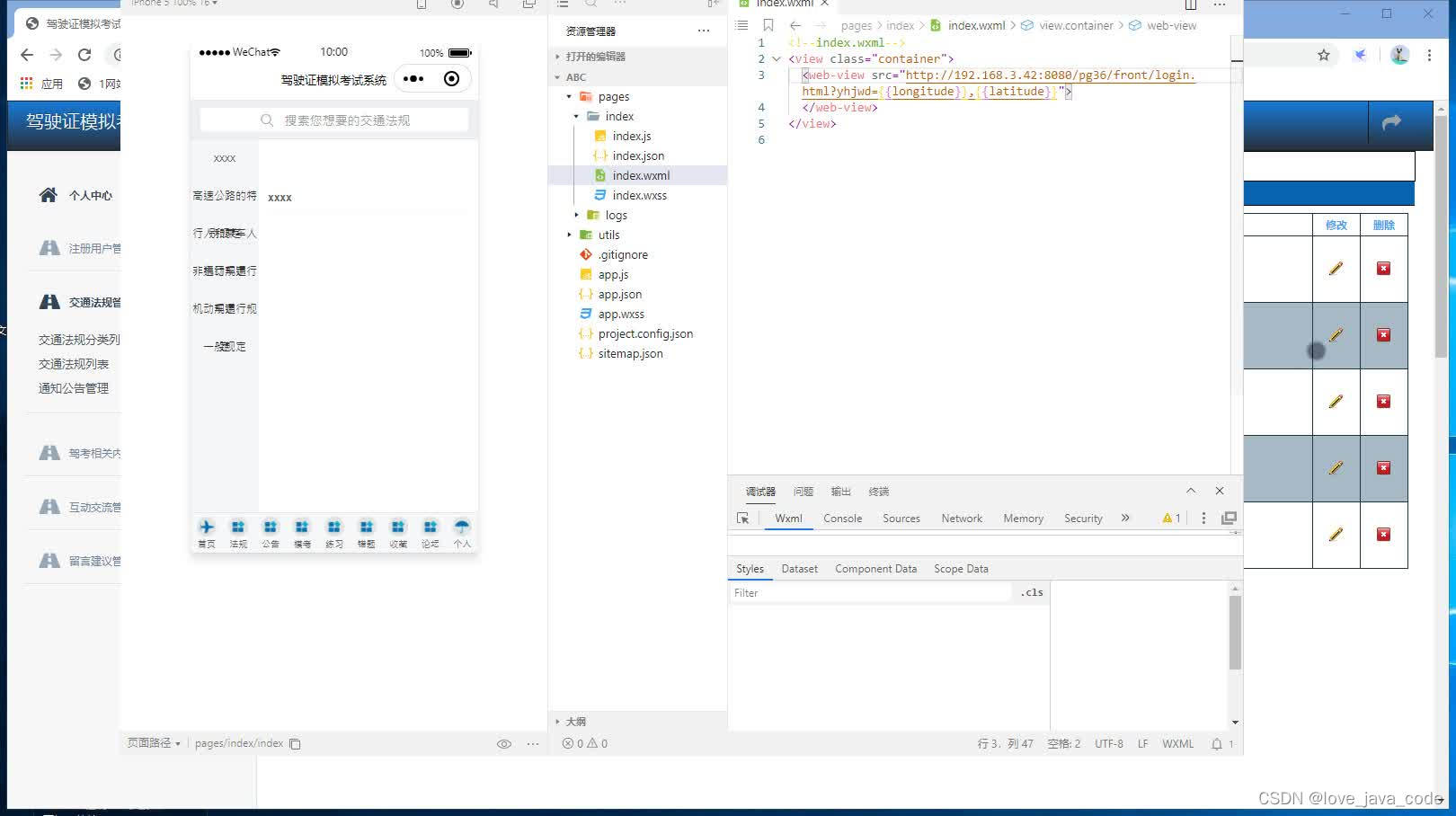Open 论坛 tab in simulator bottom bar
This screenshot has width=1456, height=816.
click(431, 533)
